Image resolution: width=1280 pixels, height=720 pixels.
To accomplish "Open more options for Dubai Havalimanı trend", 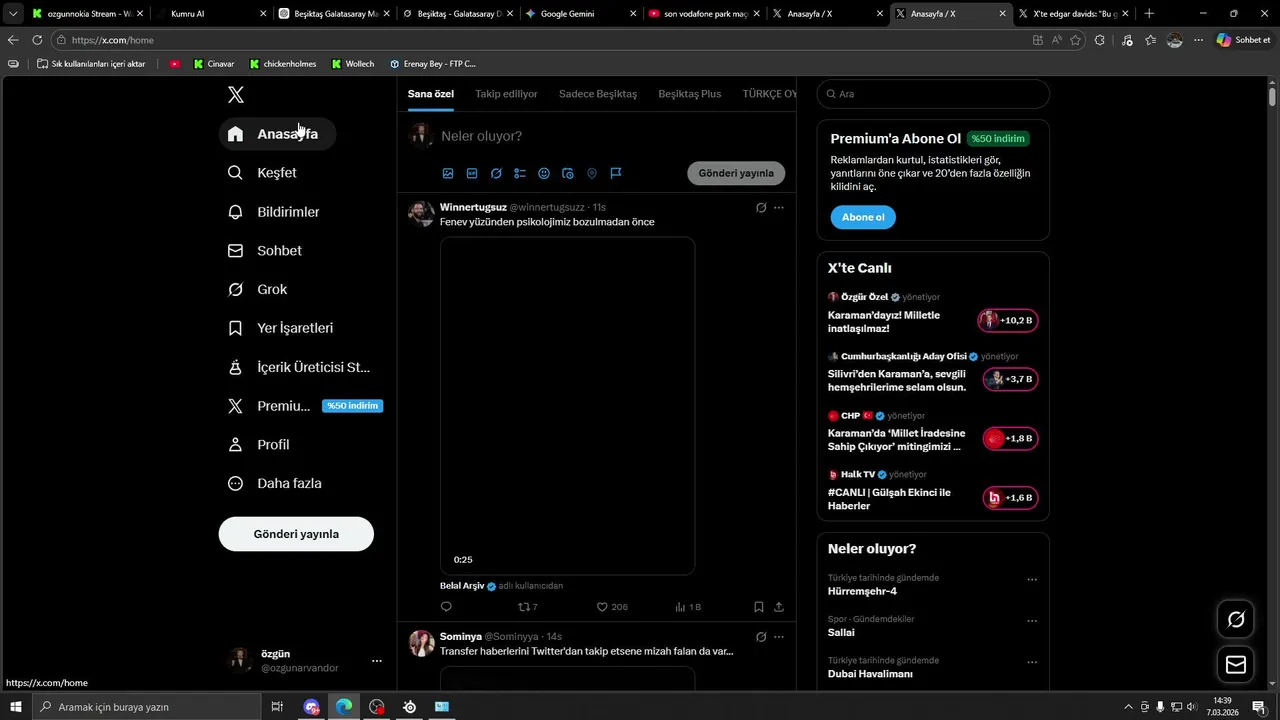I will pyautogui.click(x=1032, y=662).
